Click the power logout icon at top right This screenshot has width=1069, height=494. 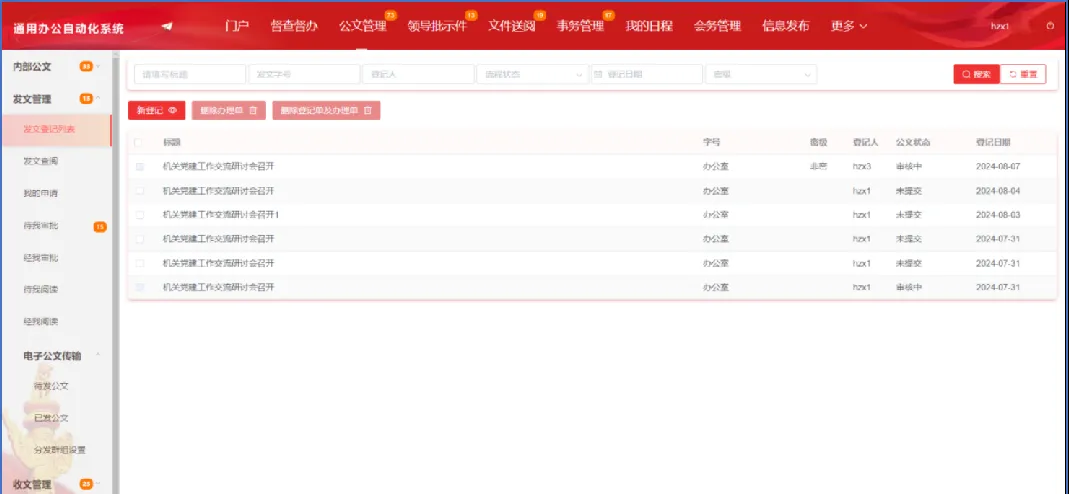(1050, 26)
